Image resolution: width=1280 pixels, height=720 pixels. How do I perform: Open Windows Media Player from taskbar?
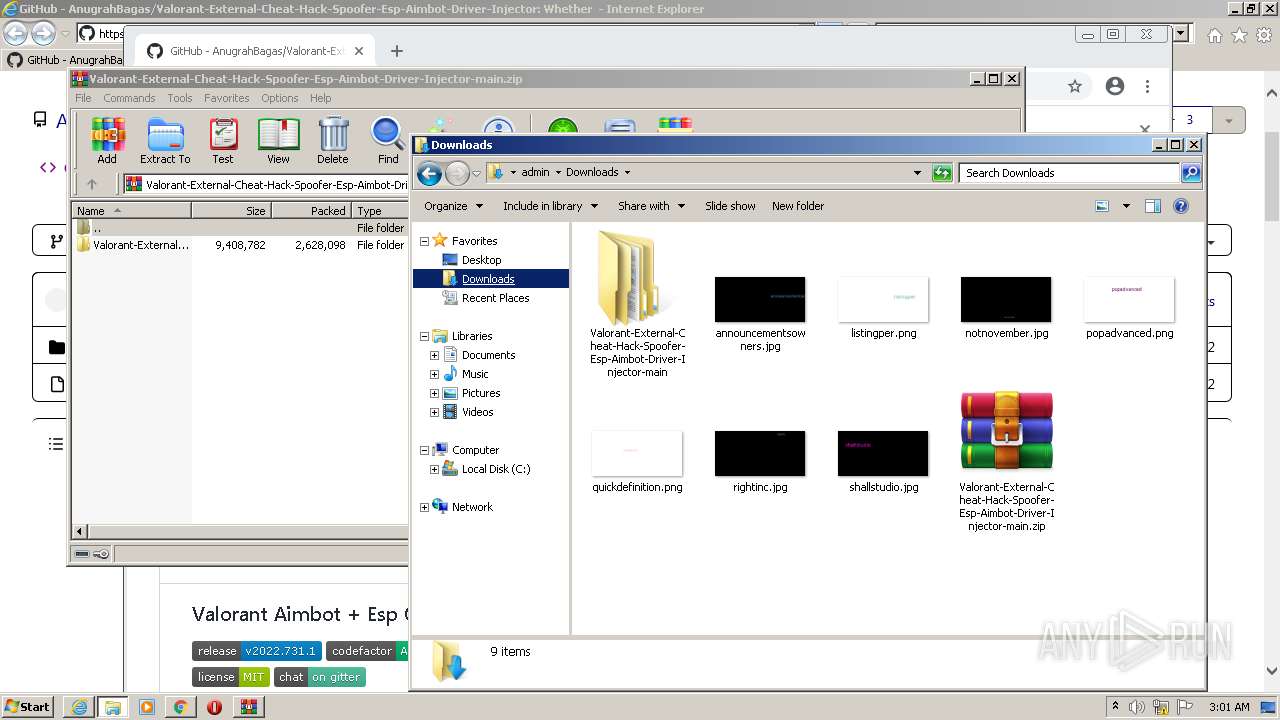(147, 707)
